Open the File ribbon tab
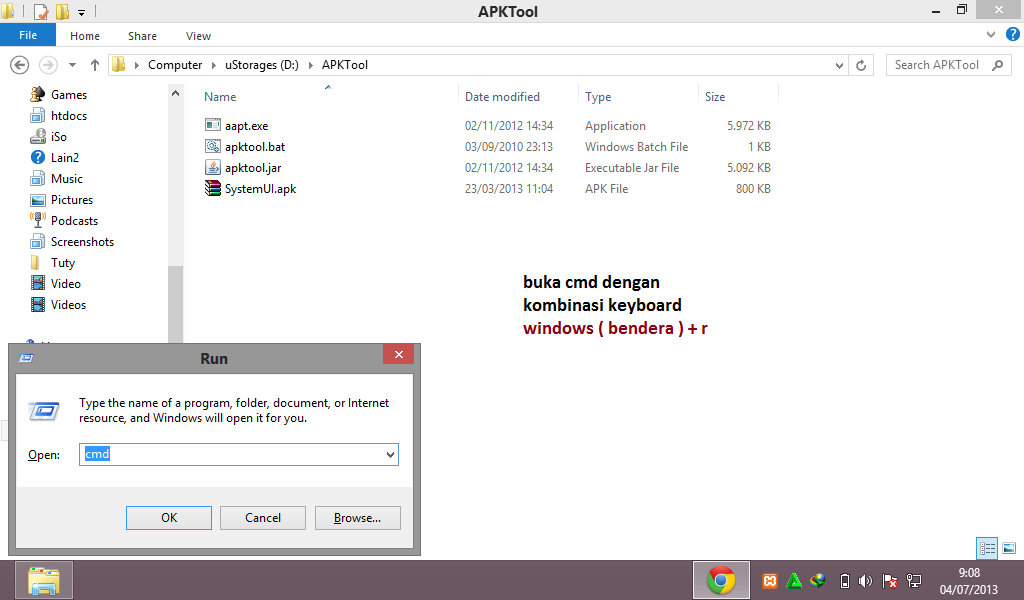1024x600 pixels. tap(28, 35)
